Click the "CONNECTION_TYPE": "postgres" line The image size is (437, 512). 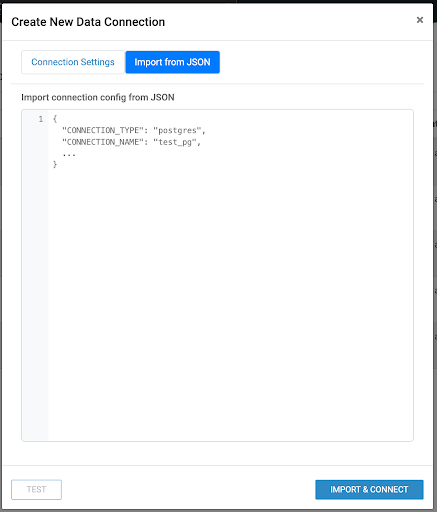[134, 130]
